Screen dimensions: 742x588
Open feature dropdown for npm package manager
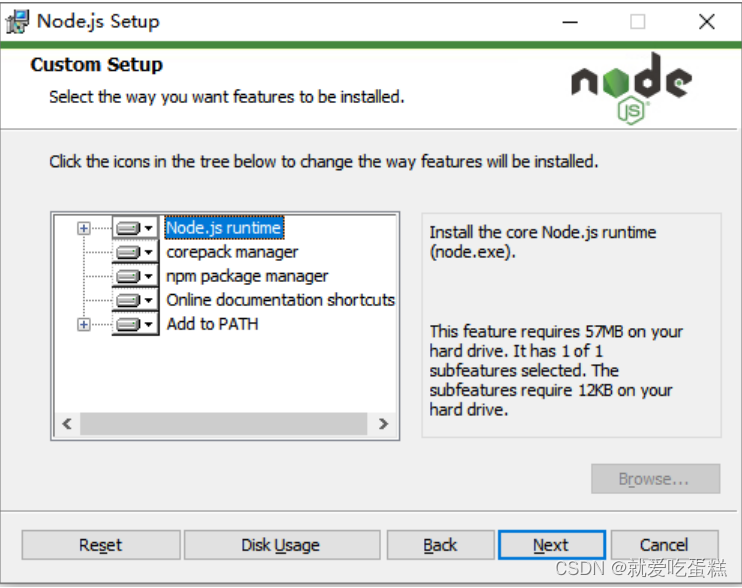click(x=135, y=276)
